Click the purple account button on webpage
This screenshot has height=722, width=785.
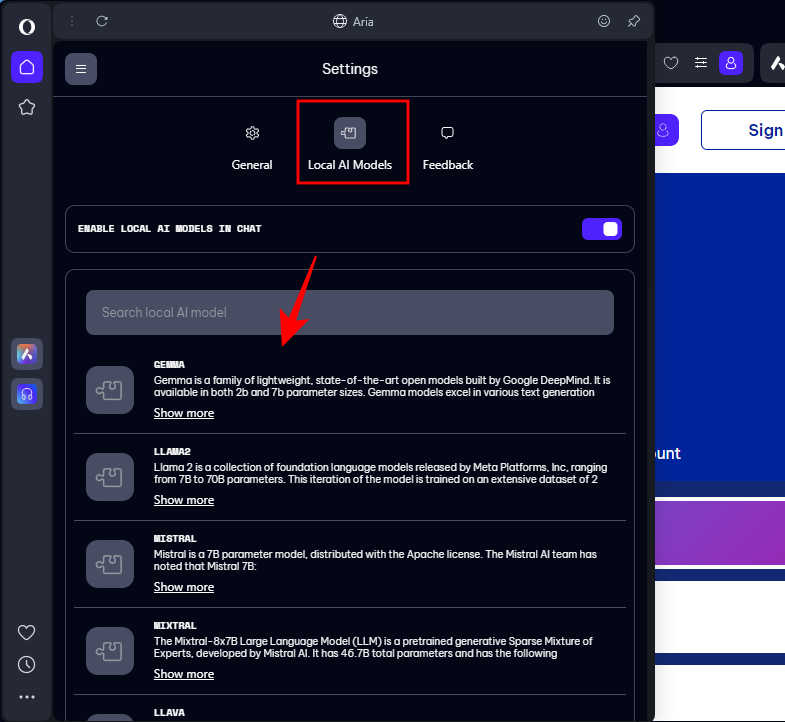(667, 130)
